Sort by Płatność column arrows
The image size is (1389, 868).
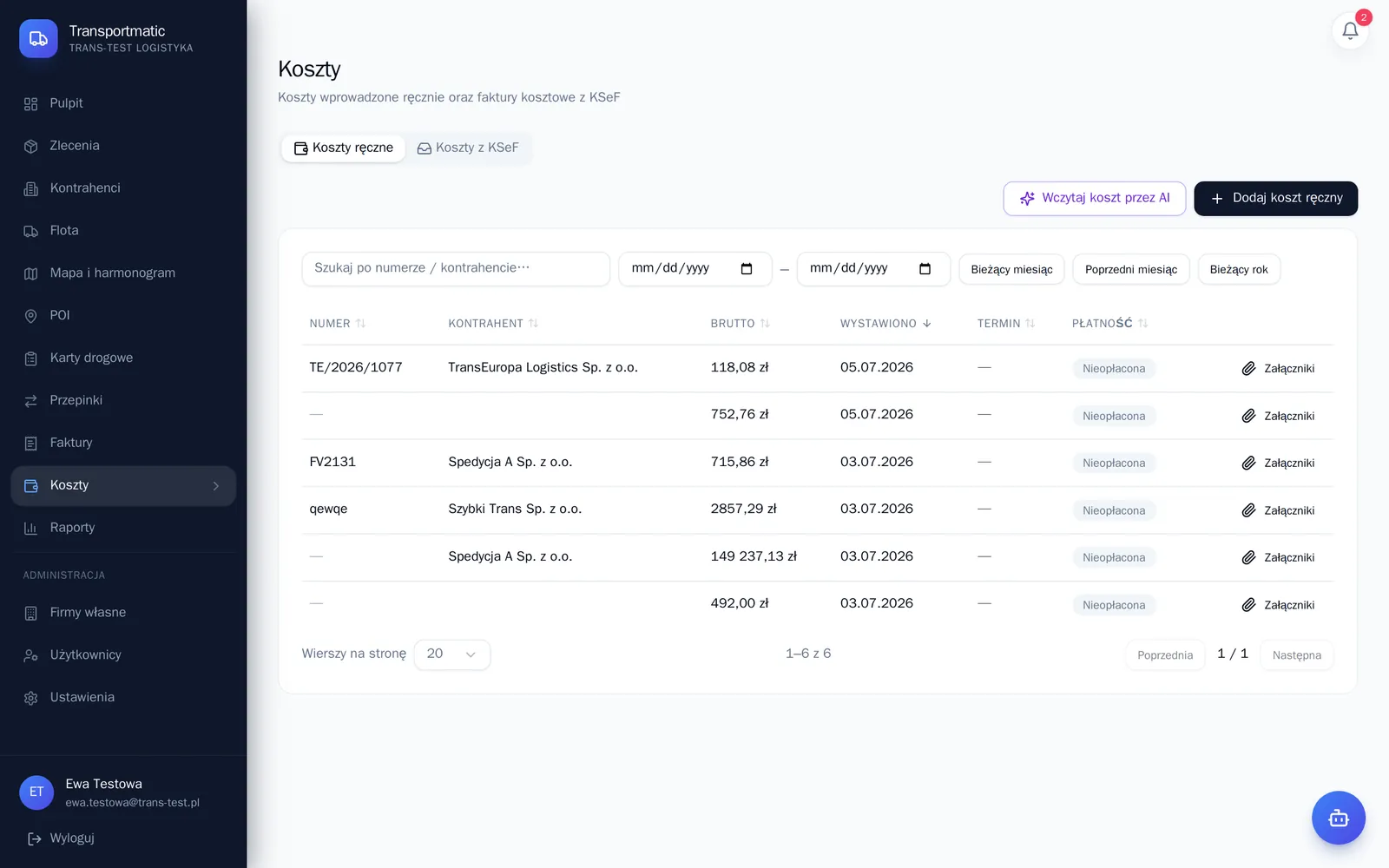tap(1142, 323)
